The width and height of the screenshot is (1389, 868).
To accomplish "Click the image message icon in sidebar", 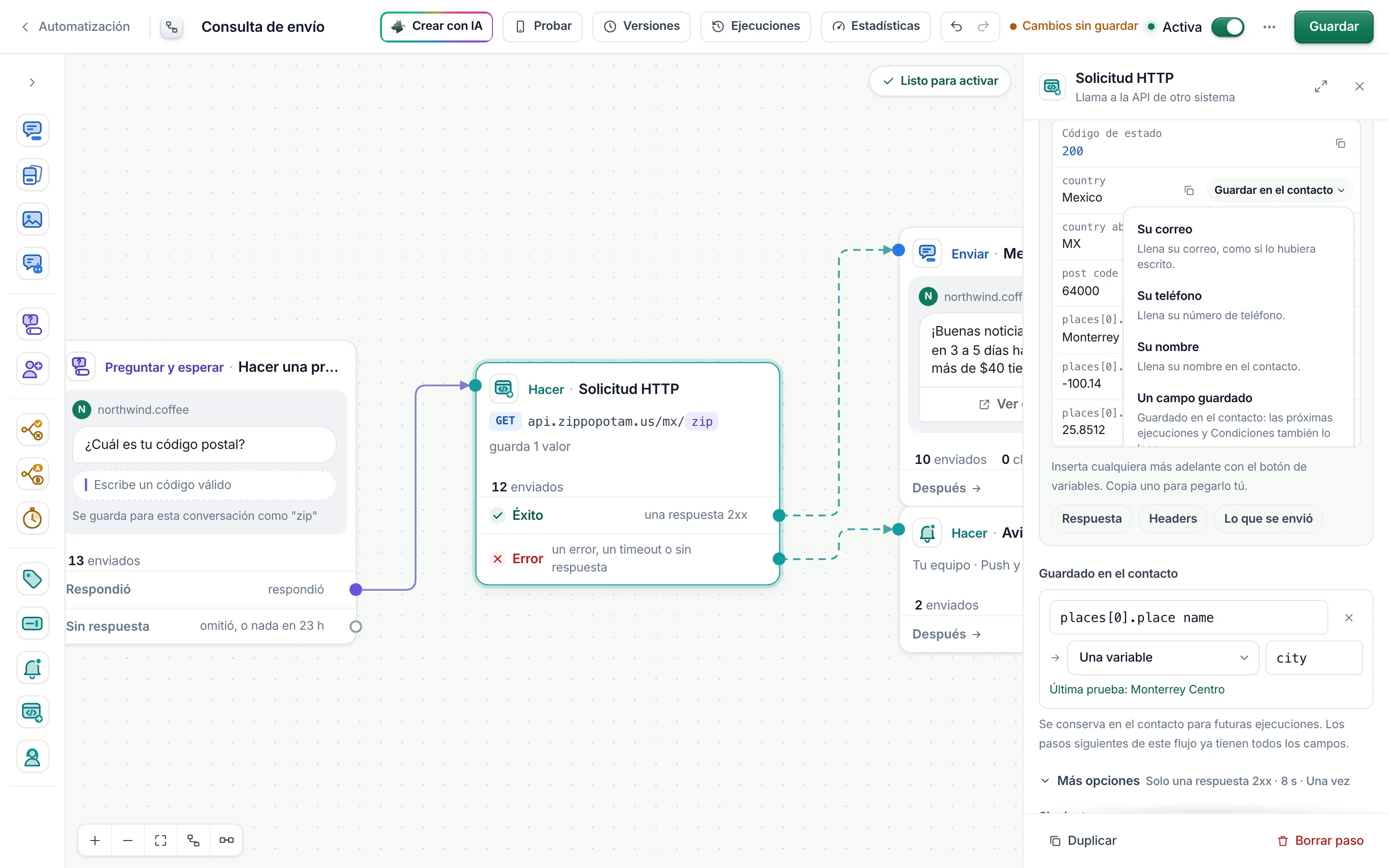I will coord(32,219).
